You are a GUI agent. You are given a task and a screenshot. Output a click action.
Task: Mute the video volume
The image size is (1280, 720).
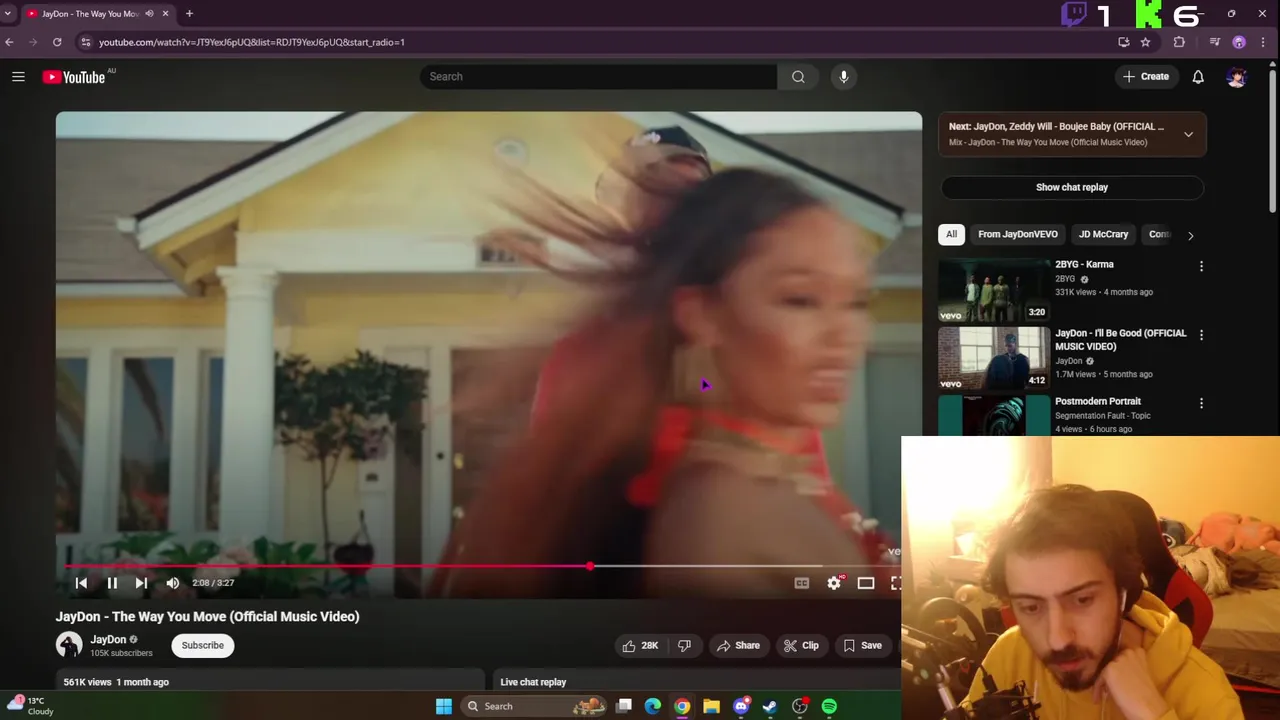[x=173, y=583]
